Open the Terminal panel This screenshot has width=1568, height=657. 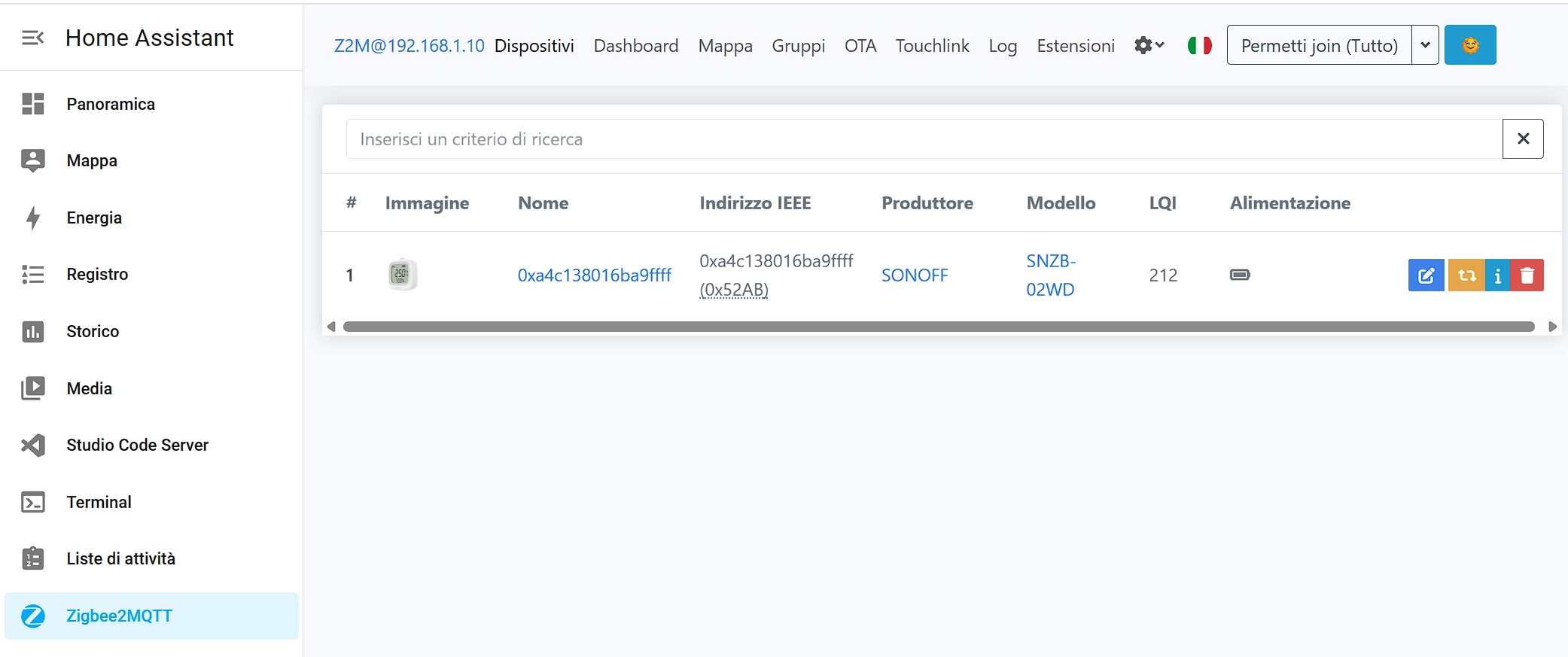[151, 502]
